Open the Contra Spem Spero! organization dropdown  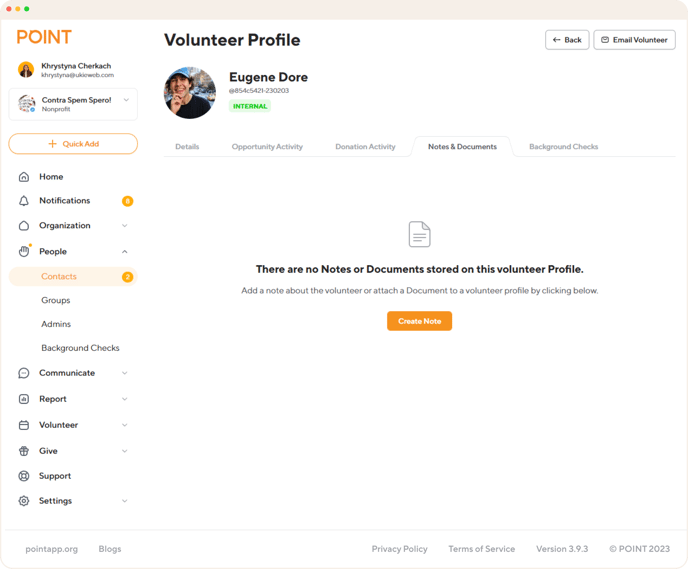(73, 104)
